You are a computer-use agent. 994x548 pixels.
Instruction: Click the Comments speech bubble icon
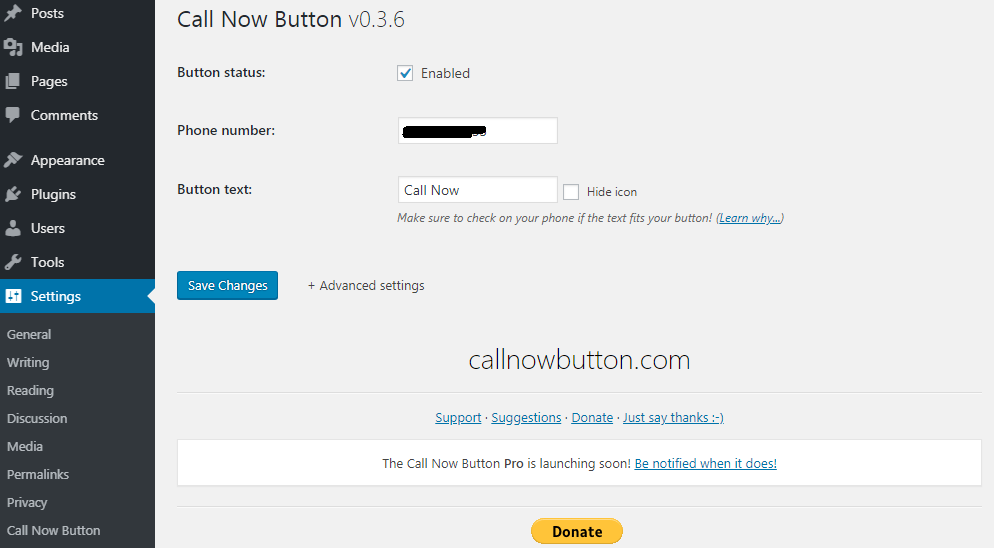pyautogui.click(x=13, y=115)
